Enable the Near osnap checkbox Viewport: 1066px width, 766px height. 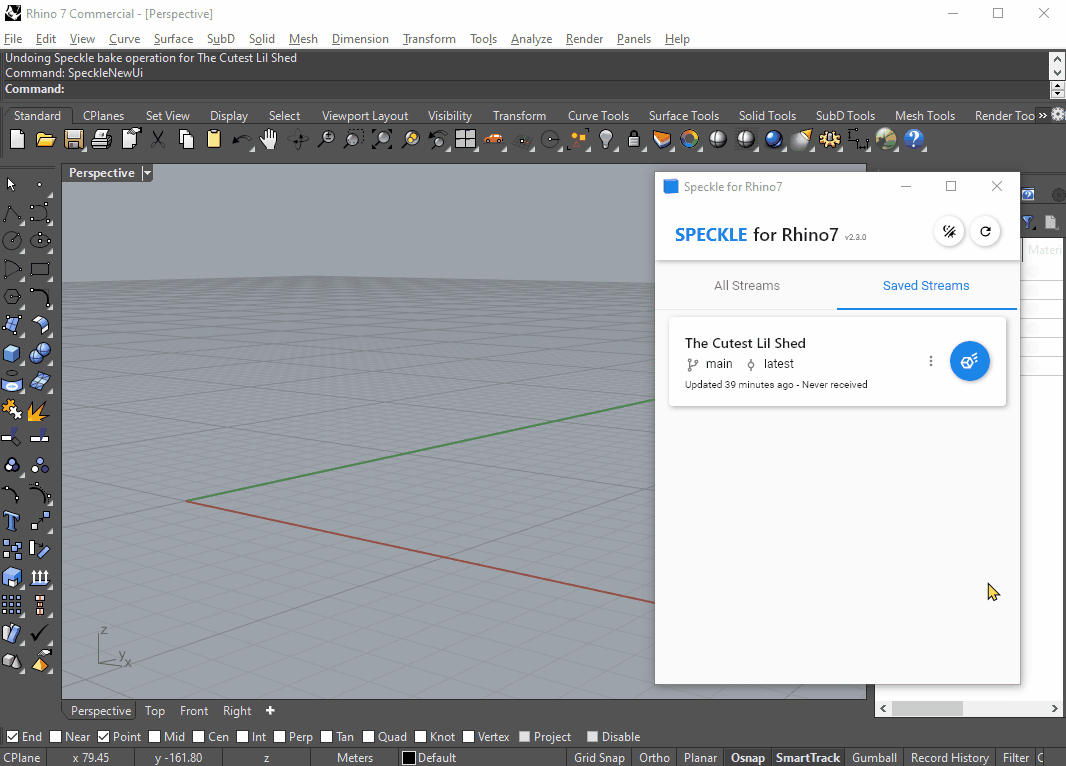click(x=56, y=737)
